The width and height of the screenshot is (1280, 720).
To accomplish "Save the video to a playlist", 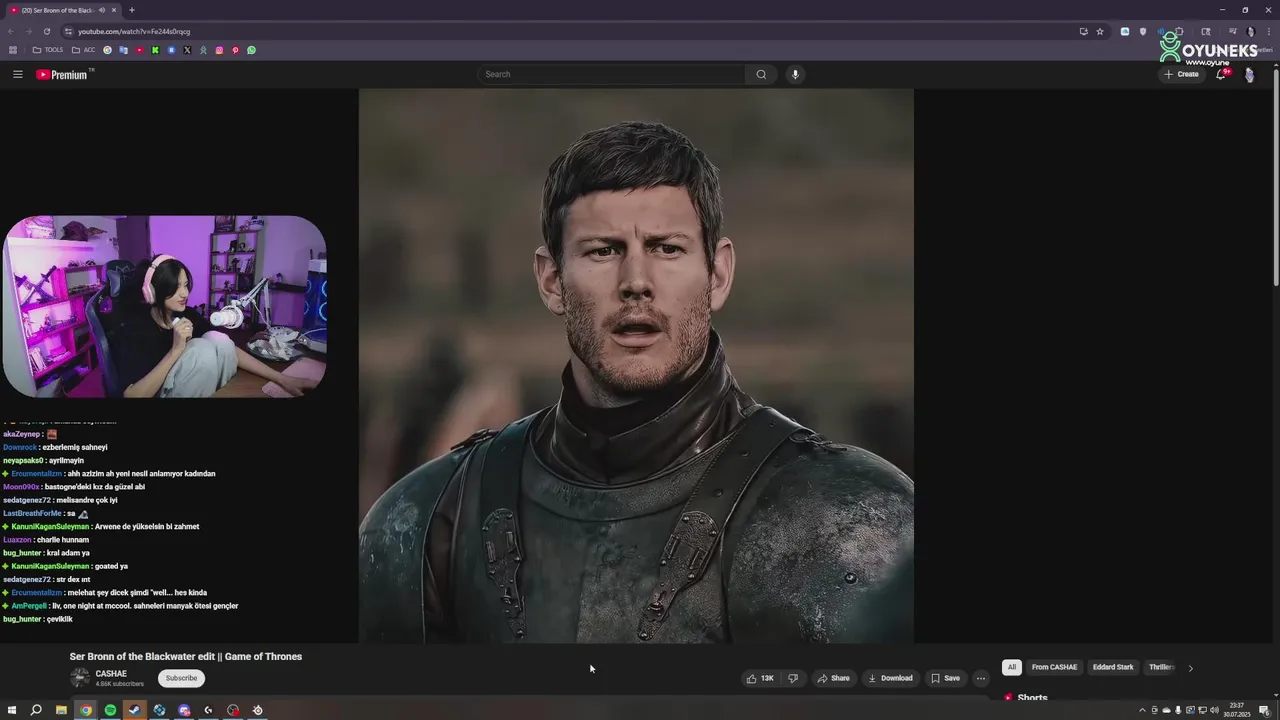I will pyautogui.click(x=945, y=678).
